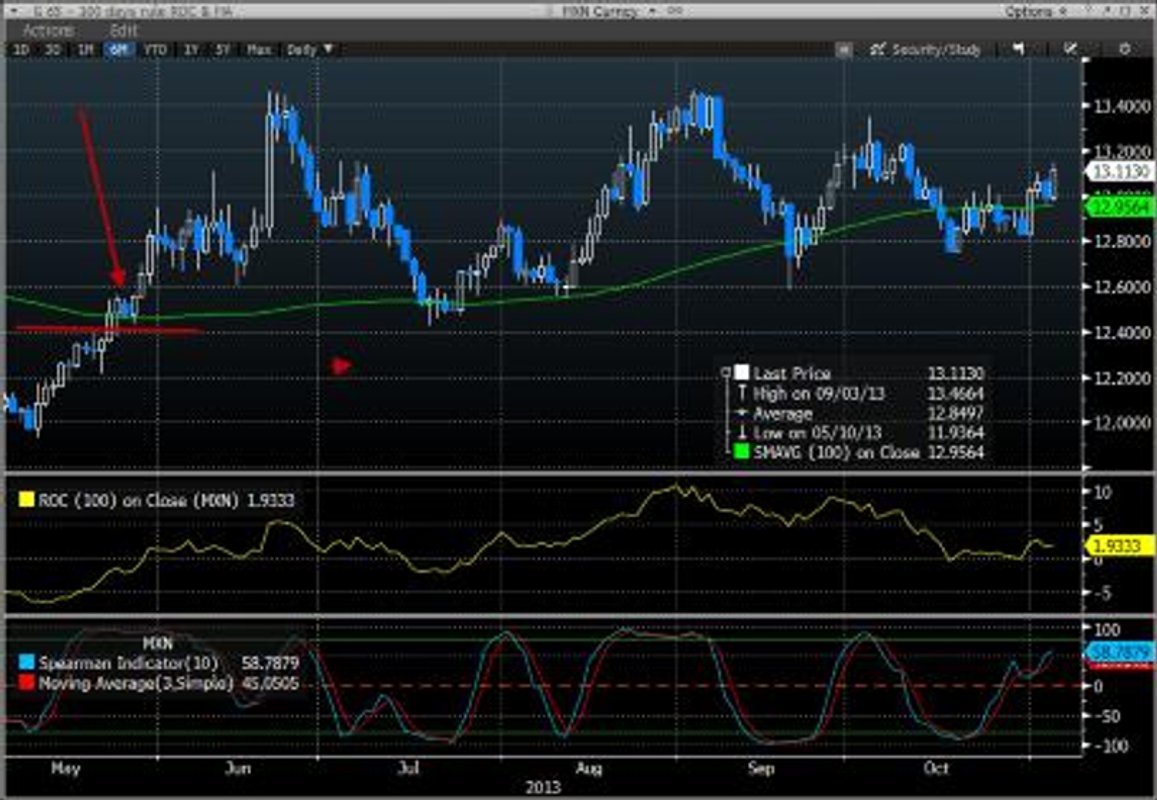Screen dimensions: 1157x800
Task: Click the red horizontal support line on the chart
Action: point(108,329)
